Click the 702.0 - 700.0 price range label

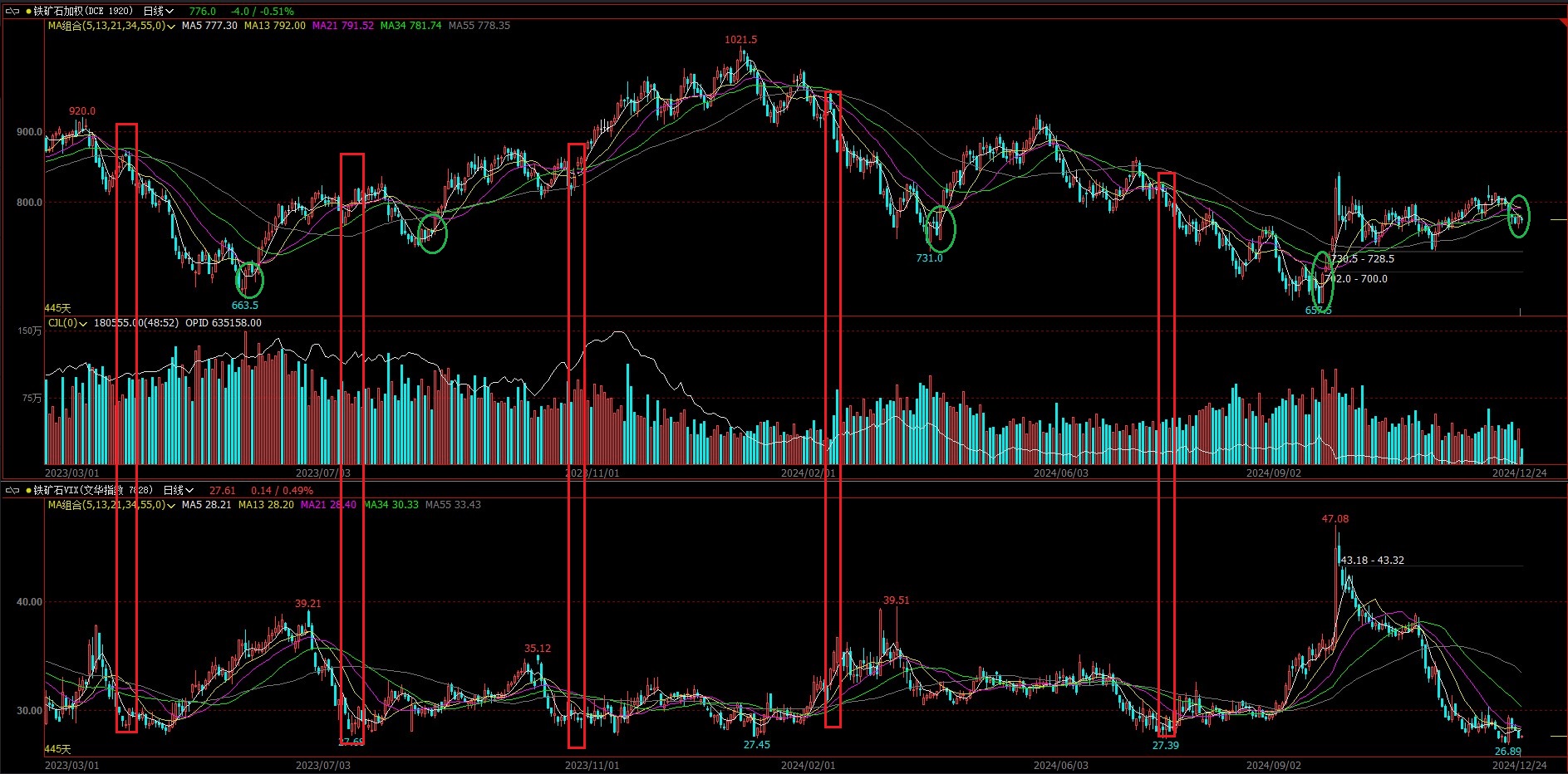1357,279
